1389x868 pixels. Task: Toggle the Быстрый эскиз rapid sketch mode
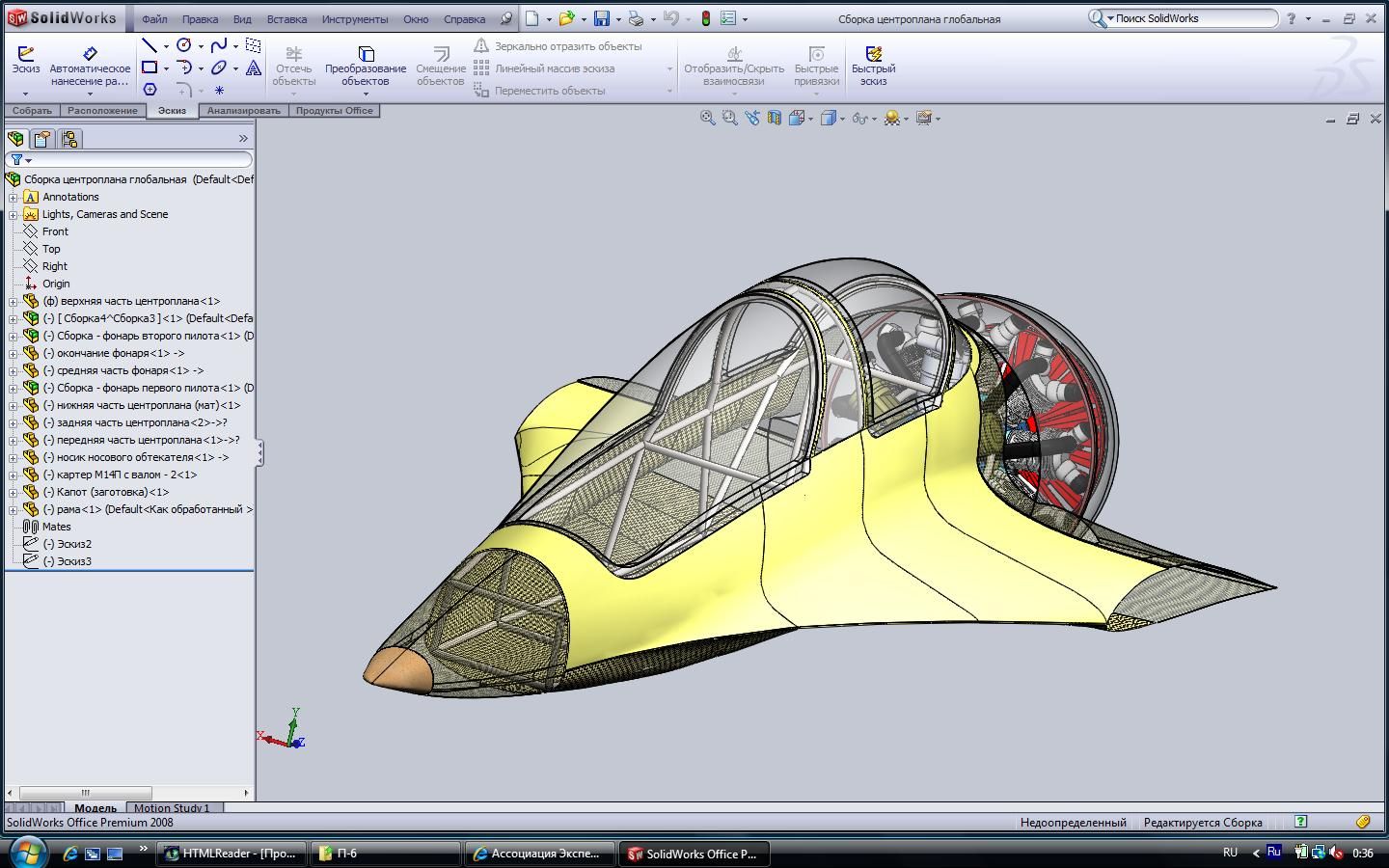click(873, 66)
